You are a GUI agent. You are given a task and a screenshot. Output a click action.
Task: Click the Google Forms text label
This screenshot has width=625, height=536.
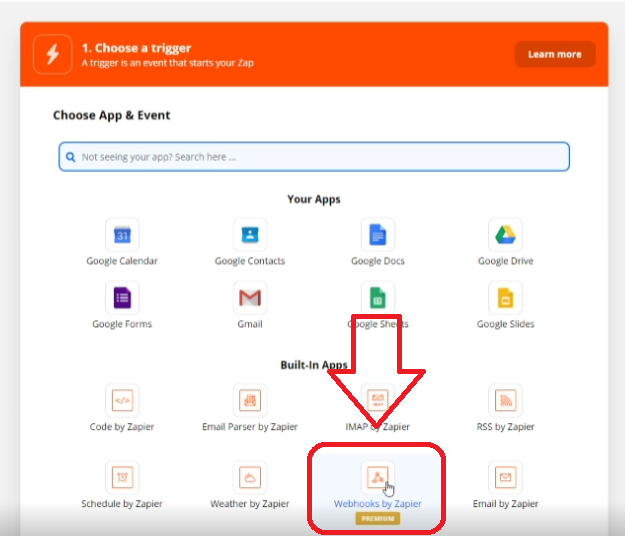(x=122, y=324)
